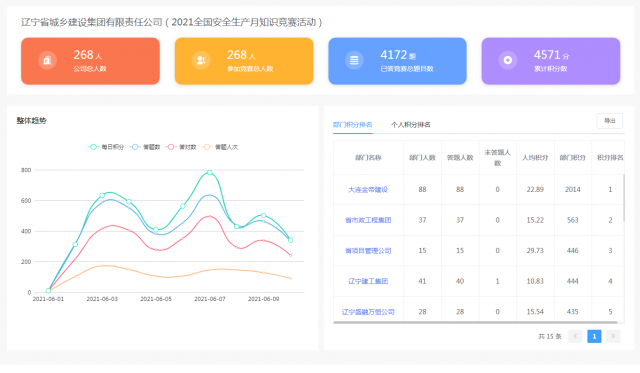Image resolution: width=640 pixels, height=373 pixels.
Task: Click the 10.83 average score cell
Action: [x=535, y=281]
